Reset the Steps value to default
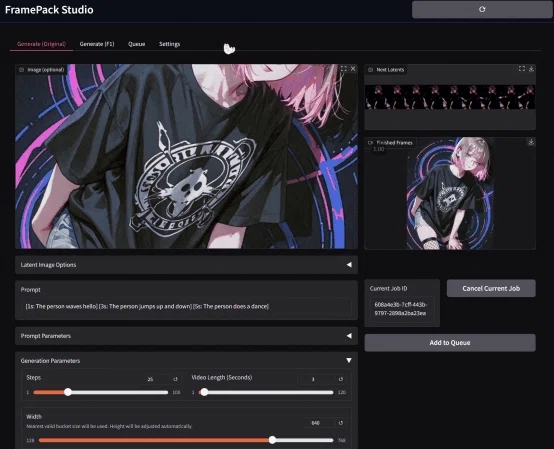The image size is (554, 449). click(x=175, y=379)
